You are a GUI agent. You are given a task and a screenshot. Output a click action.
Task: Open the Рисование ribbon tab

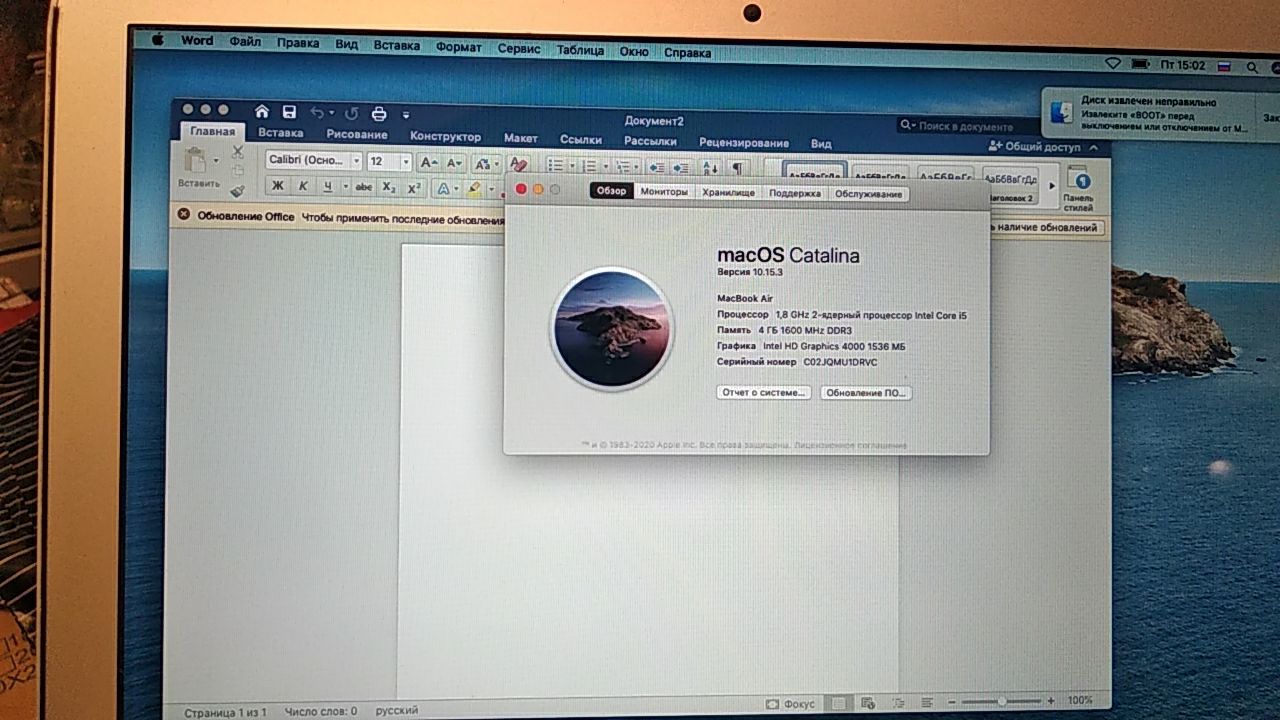357,135
